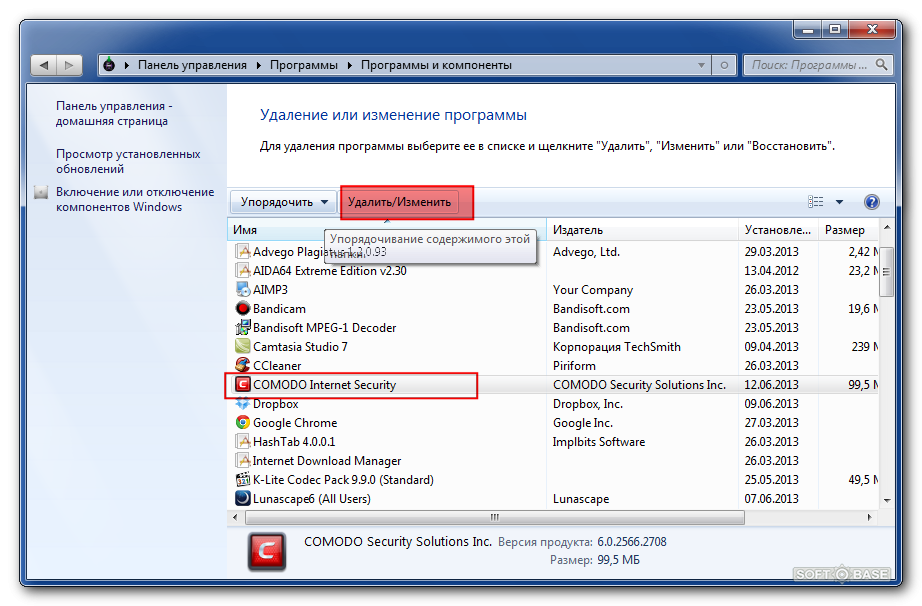The image size is (922, 606).
Task: Sort by Установлено column header
Action: pyautogui.click(x=778, y=230)
